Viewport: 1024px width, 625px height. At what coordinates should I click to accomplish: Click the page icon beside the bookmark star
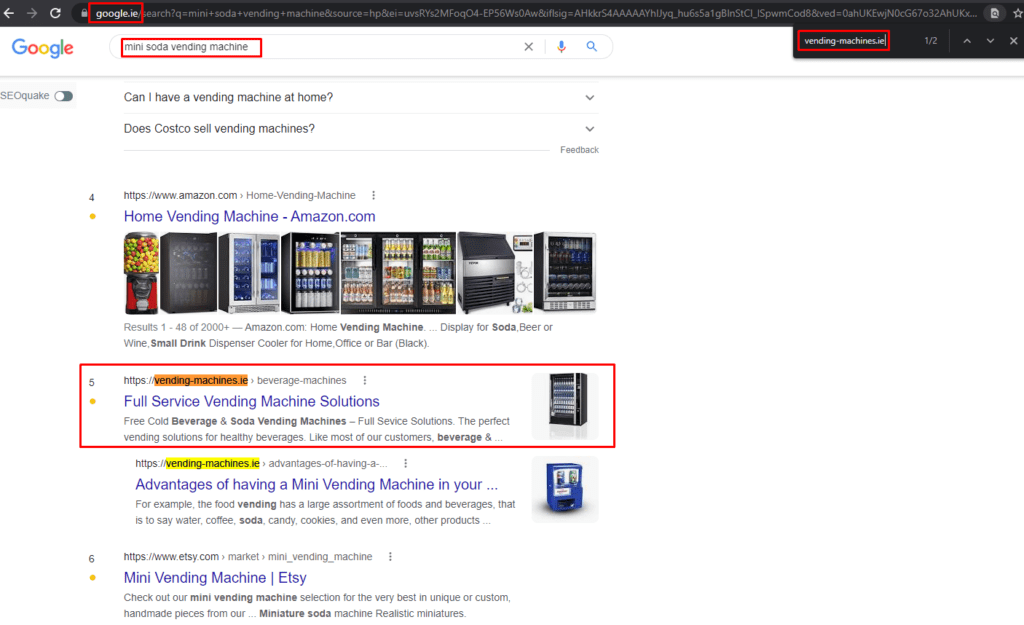(995, 13)
